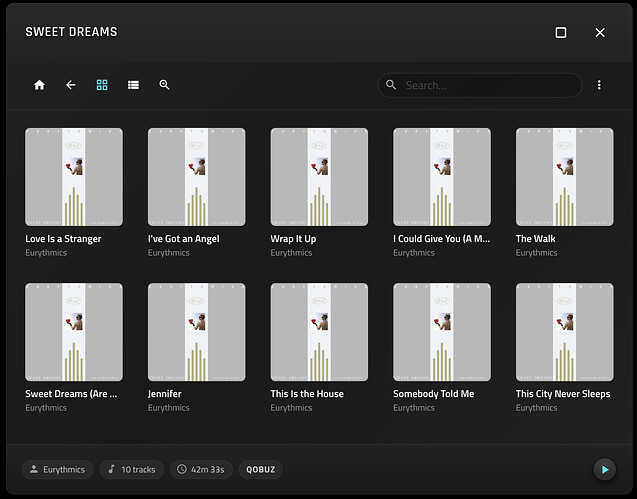Click the SWEET DREAMS window title
This screenshot has height=499, width=637.
pyautogui.click(x=71, y=32)
